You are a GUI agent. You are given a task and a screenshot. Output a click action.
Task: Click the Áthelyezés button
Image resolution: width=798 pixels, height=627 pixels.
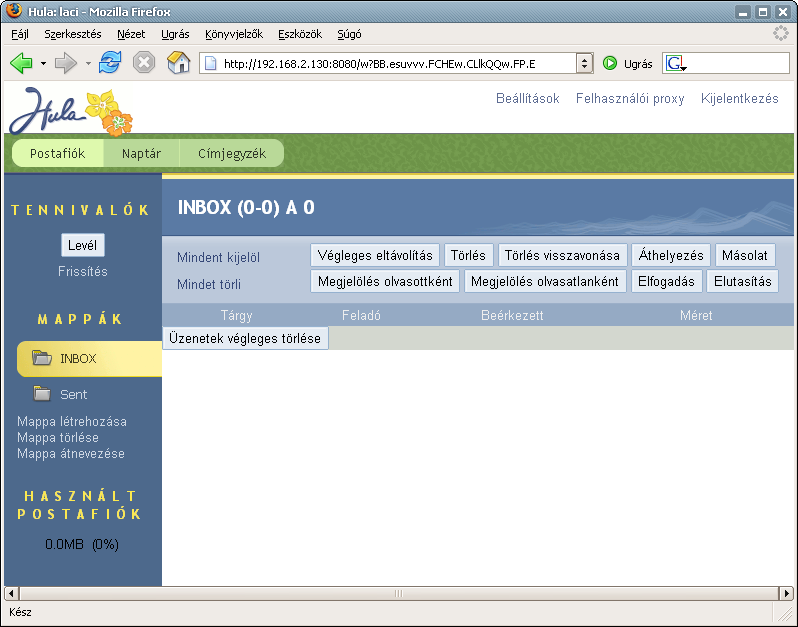[671, 255]
